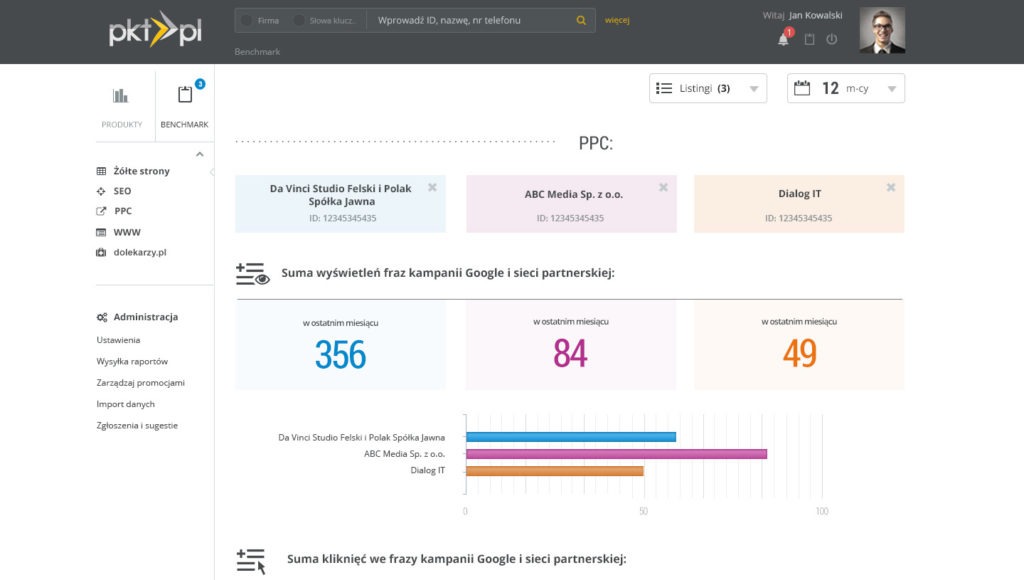Collapse the sidebar menu chevron

(200, 154)
